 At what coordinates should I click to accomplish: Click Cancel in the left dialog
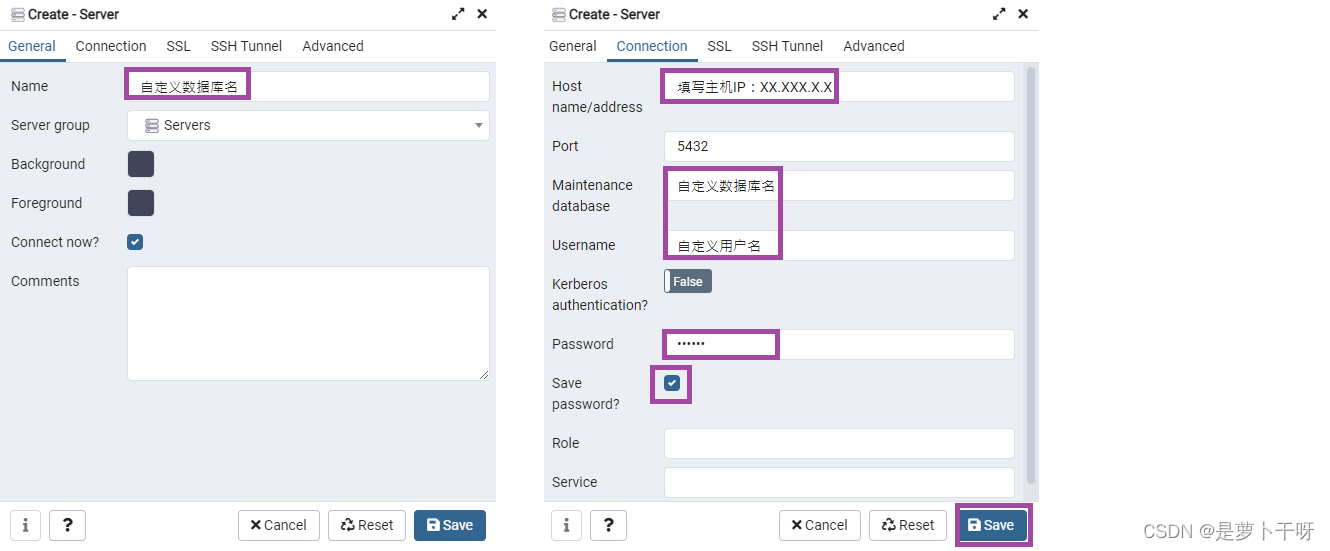point(279,525)
